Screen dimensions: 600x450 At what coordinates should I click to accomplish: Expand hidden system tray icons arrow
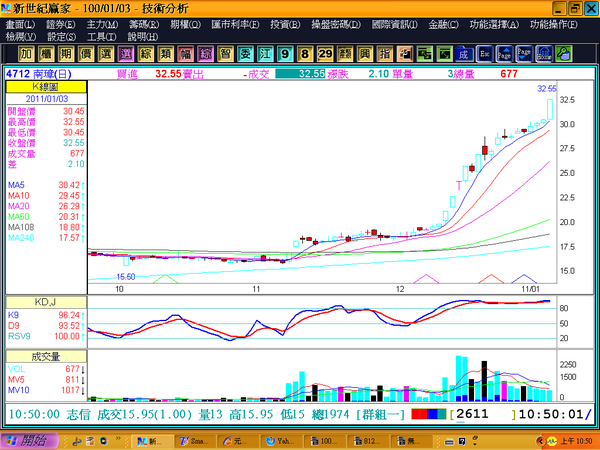540,442
